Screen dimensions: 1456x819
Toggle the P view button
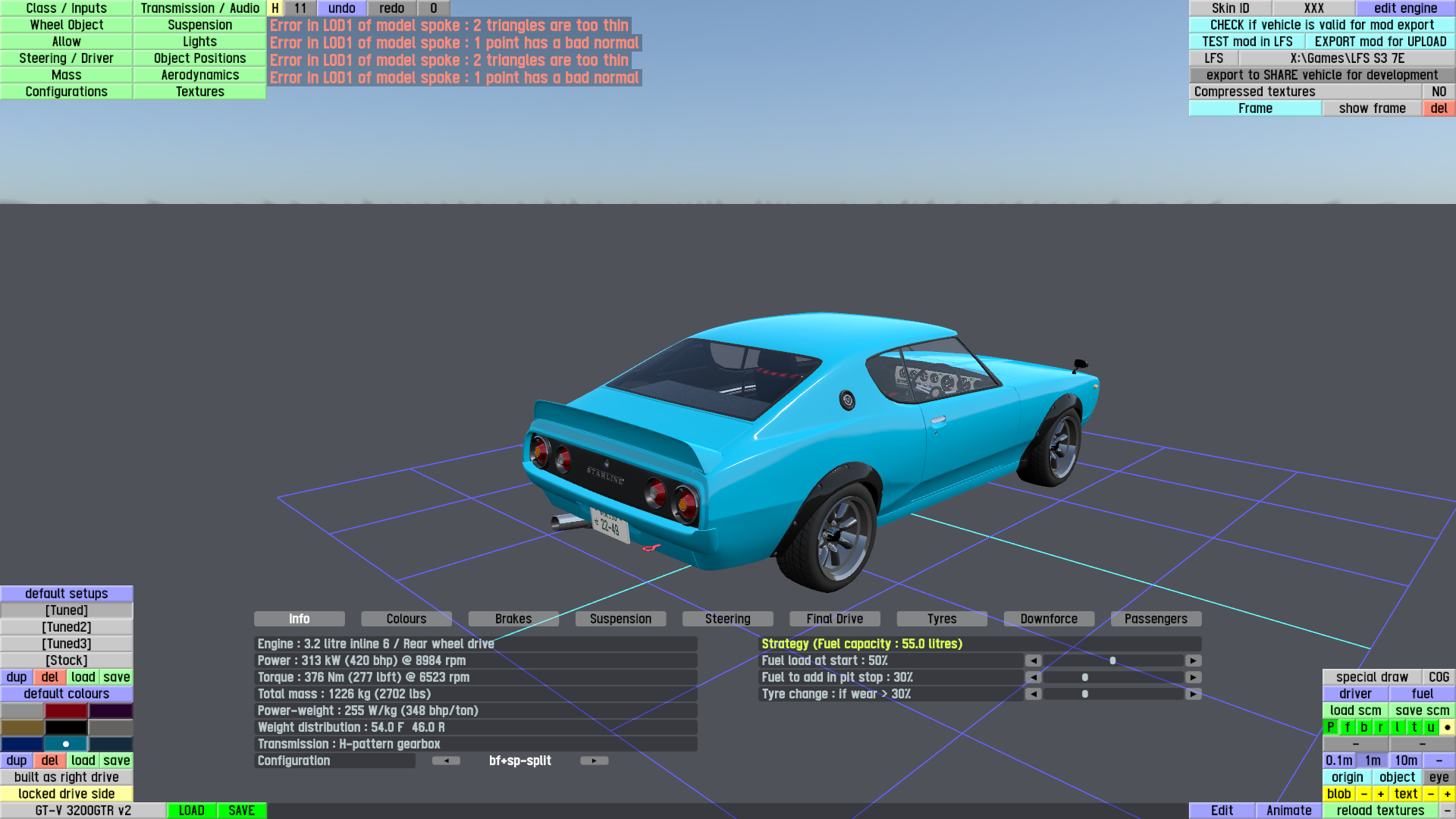pyautogui.click(x=1330, y=727)
